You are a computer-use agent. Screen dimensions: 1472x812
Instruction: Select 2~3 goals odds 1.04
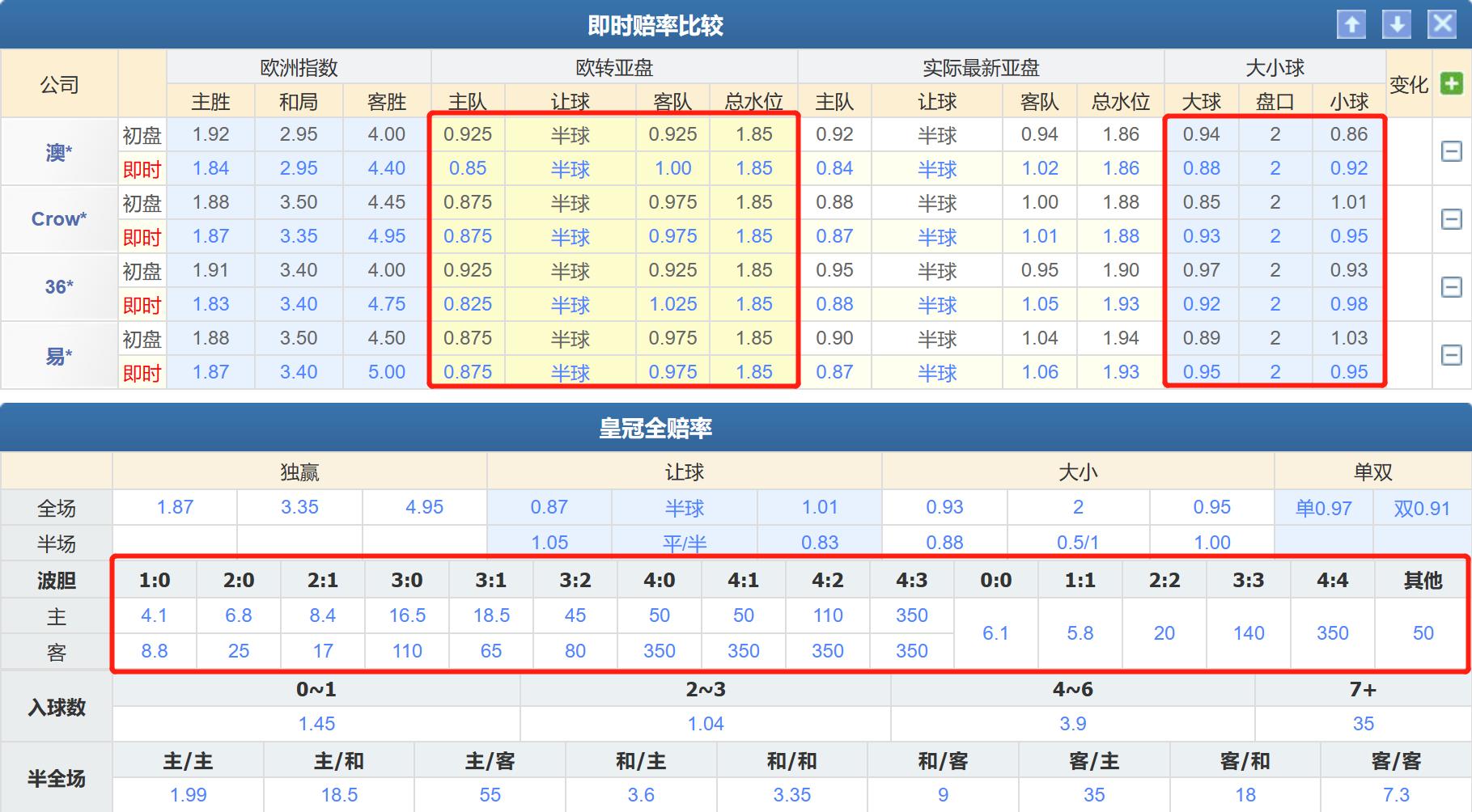[x=706, y=724]
